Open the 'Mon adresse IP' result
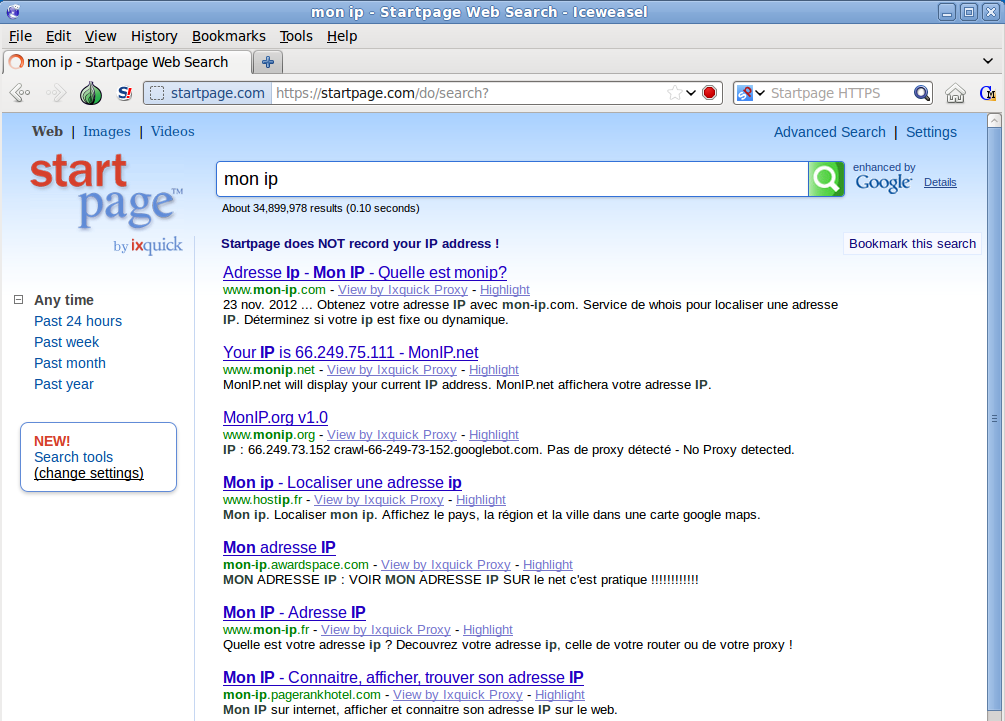This screenshot has width=1005, height=721. [279, 547]
